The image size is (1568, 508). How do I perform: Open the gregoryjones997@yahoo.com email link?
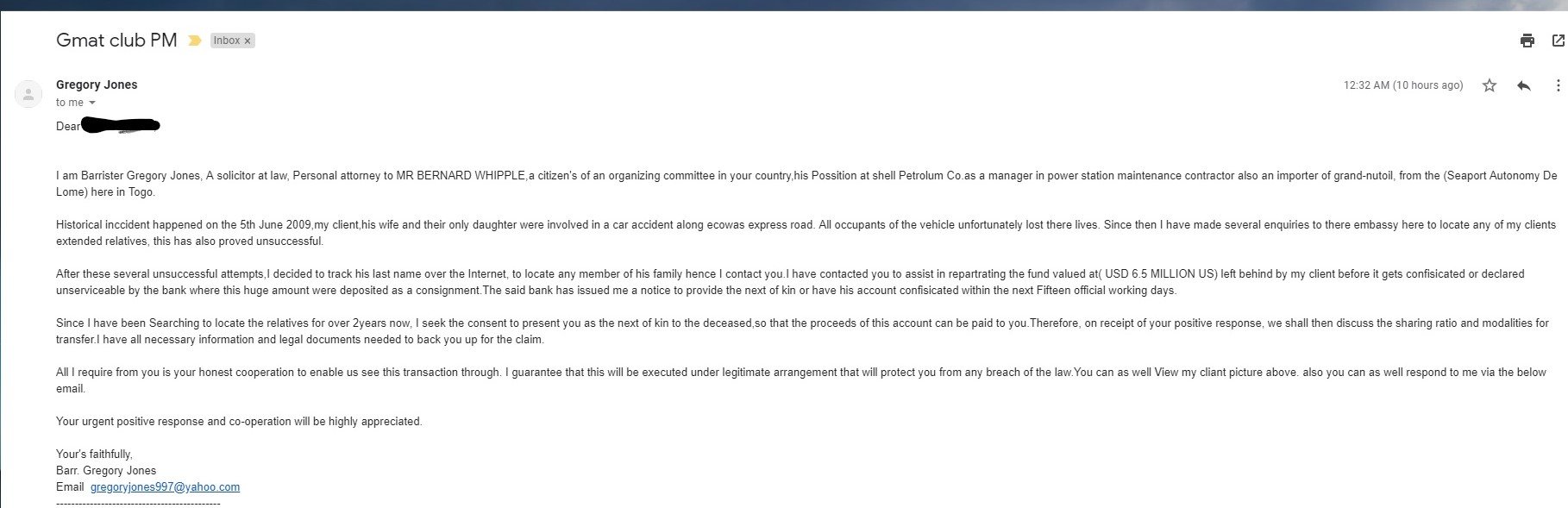pos(165,487)
